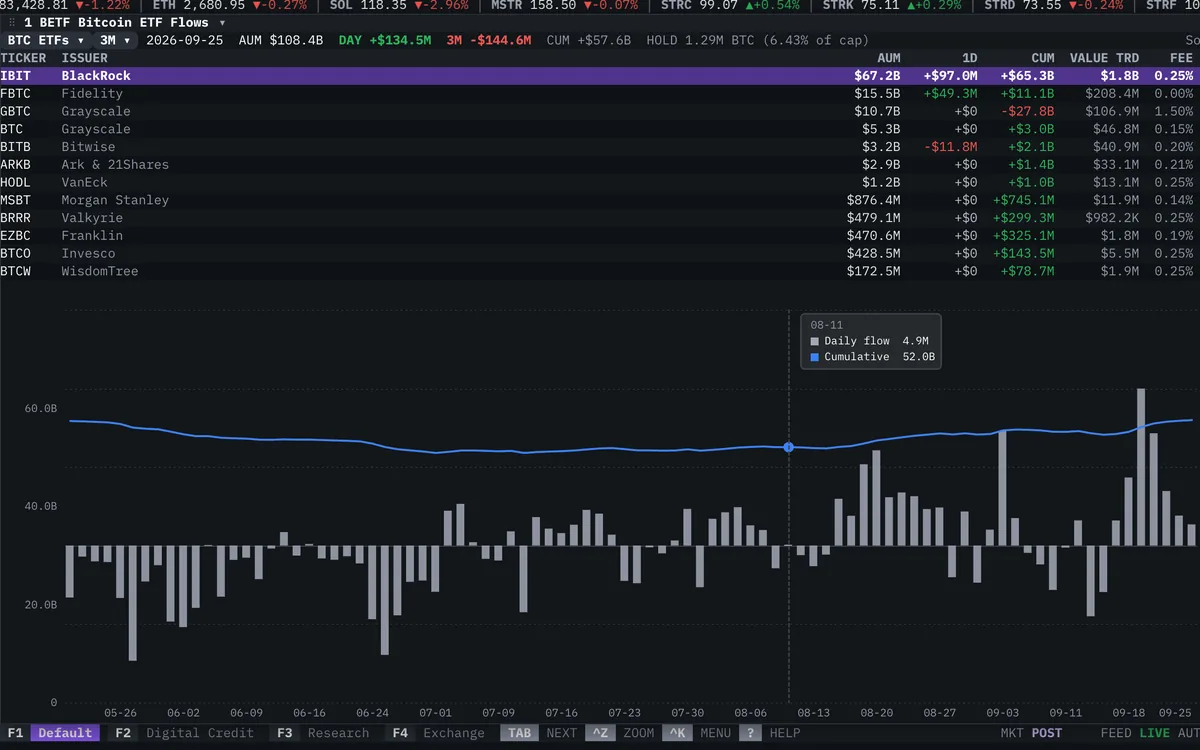The height and width of the screenshot is (750, 1200).
Task: Sort by the TICKER column header
Action: (x=23, y=58)
